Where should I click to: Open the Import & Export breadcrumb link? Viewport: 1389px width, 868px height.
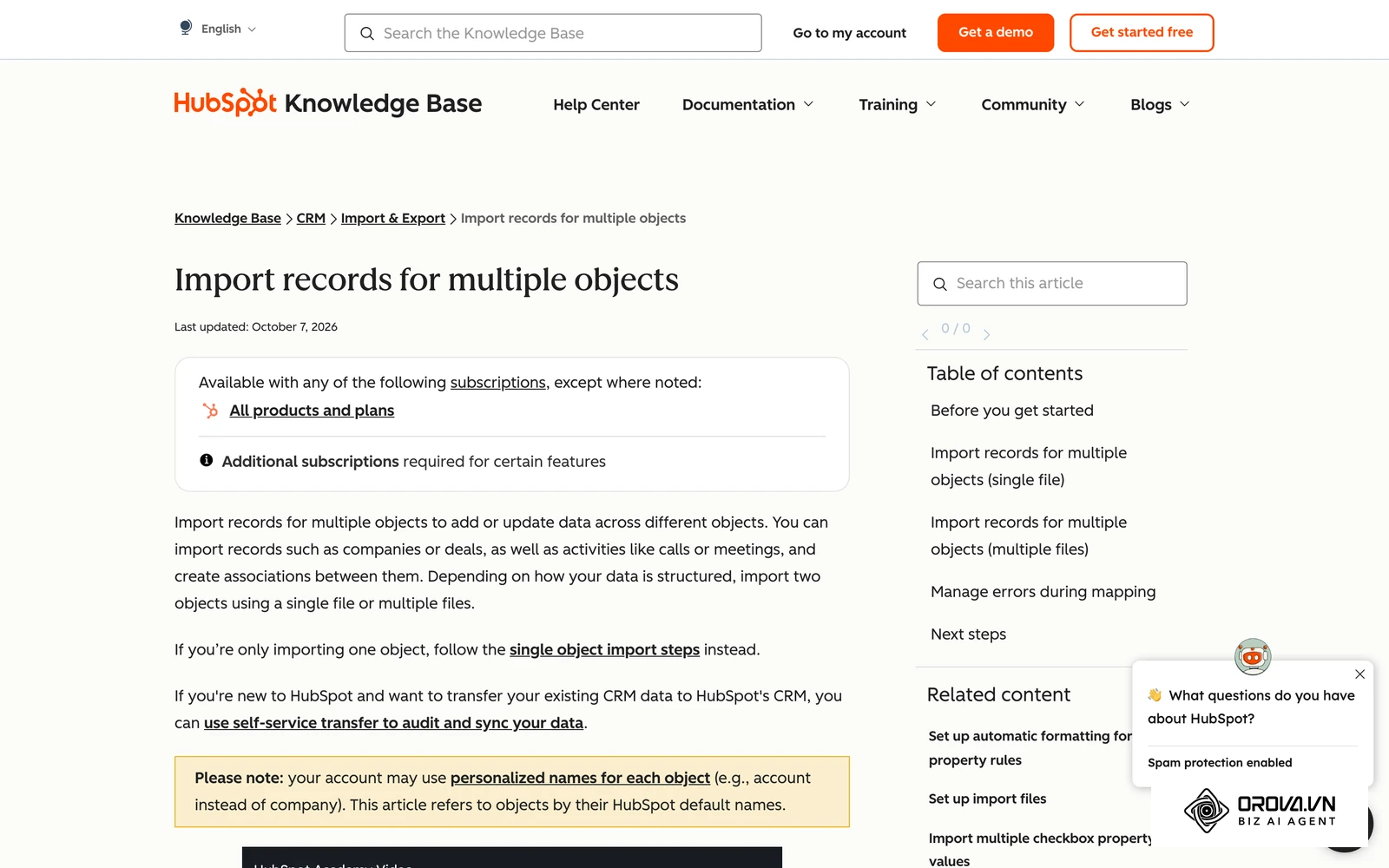pos(393,218)
